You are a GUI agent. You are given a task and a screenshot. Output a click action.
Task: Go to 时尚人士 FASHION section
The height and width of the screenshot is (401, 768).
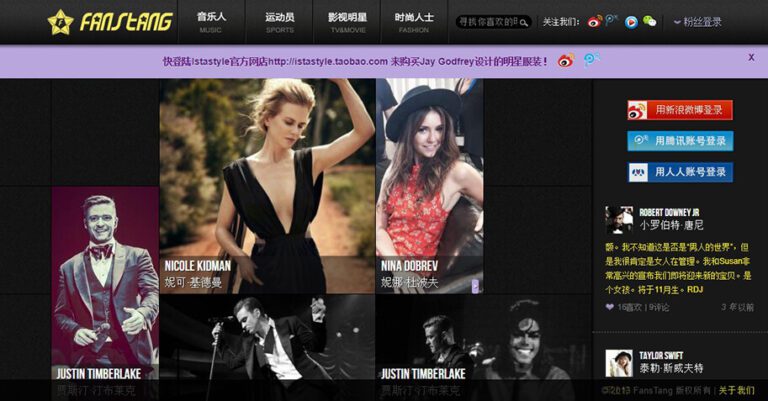tap(413, 22)
